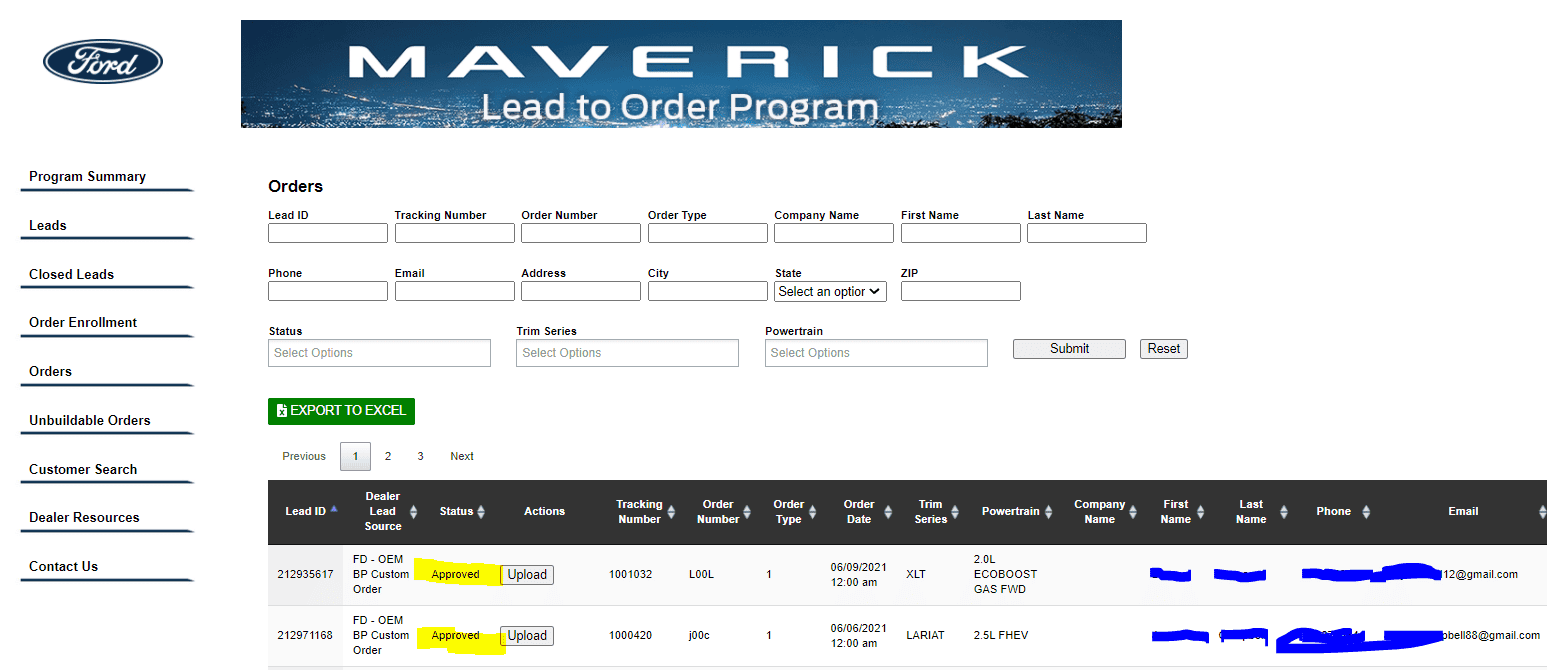Open Dealer Resources in sidebar
Screen dimensions: 1547x670
coord(84,518)
